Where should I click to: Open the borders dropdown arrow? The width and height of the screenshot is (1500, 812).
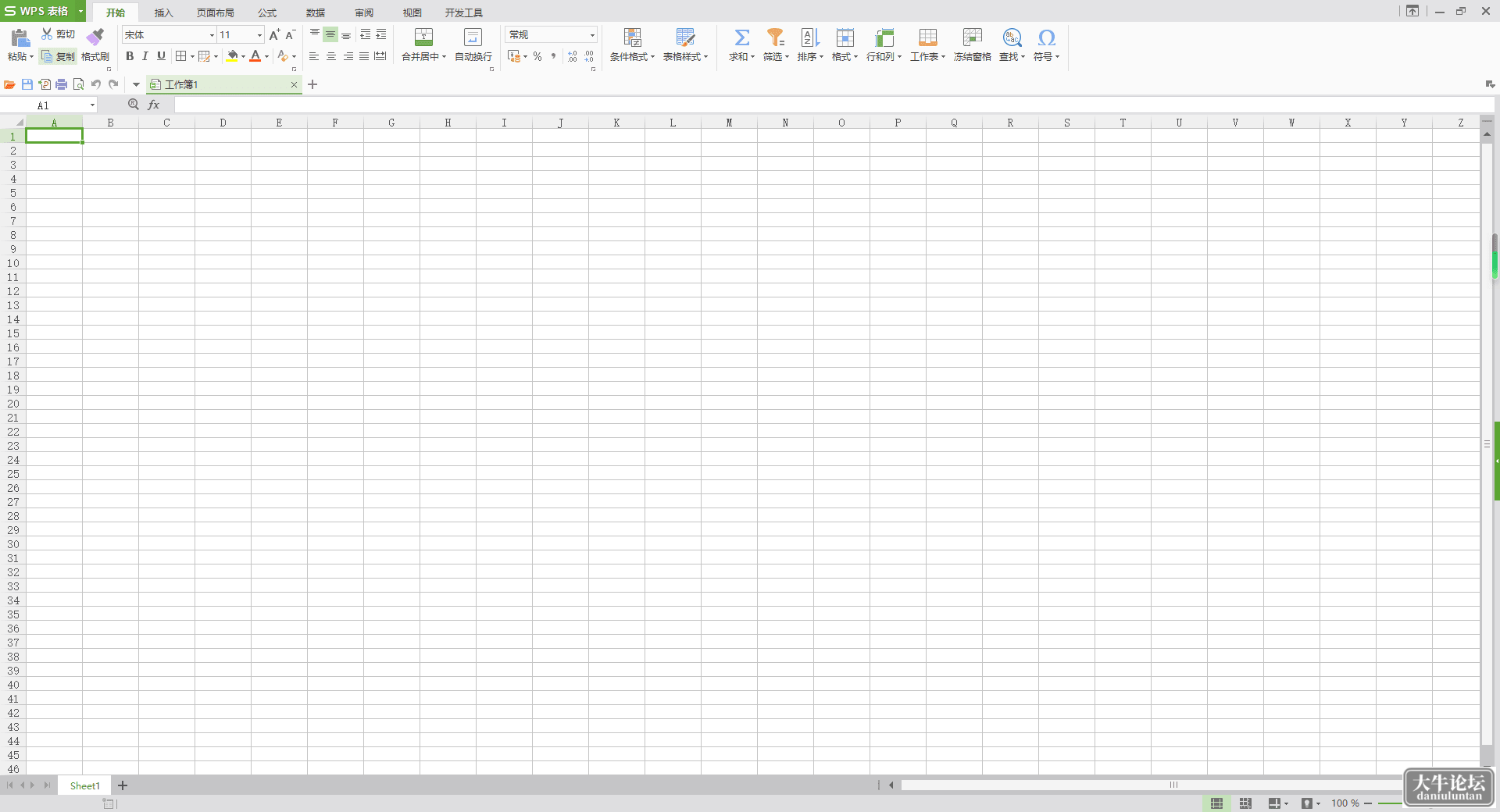point(192,56)
